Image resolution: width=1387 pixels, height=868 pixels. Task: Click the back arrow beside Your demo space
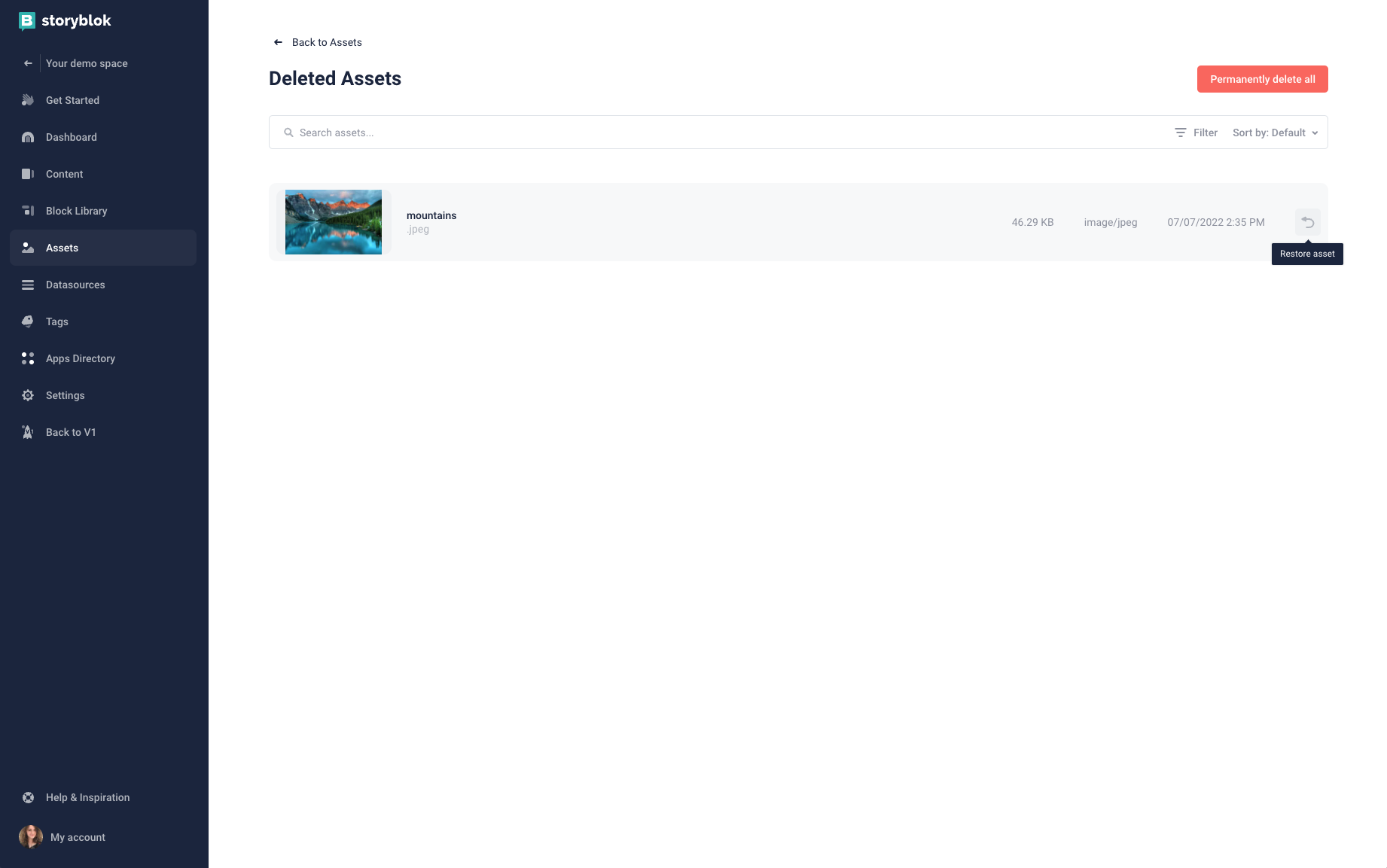28,63
